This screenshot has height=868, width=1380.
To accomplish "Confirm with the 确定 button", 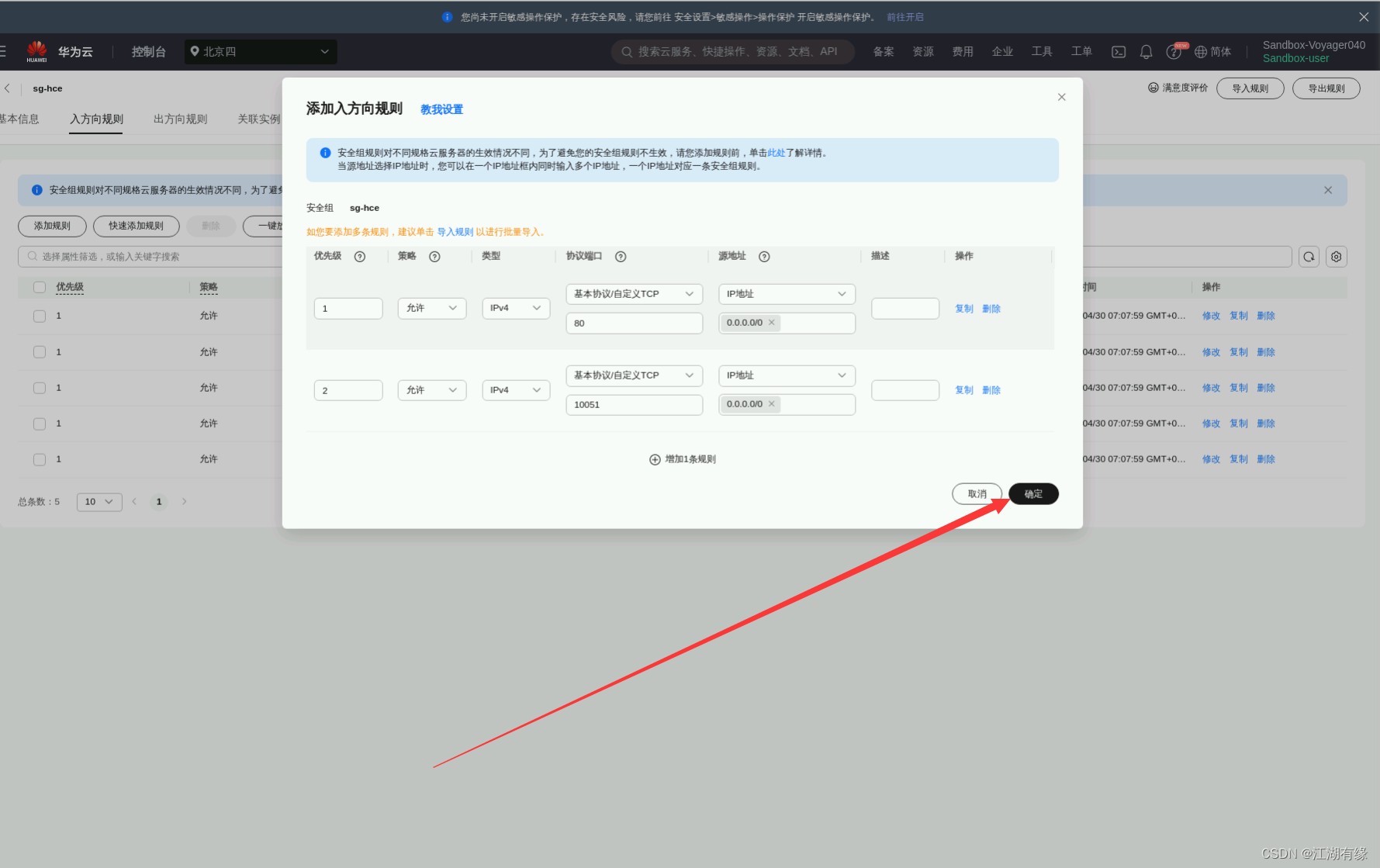I will [x=1033, y=494].
